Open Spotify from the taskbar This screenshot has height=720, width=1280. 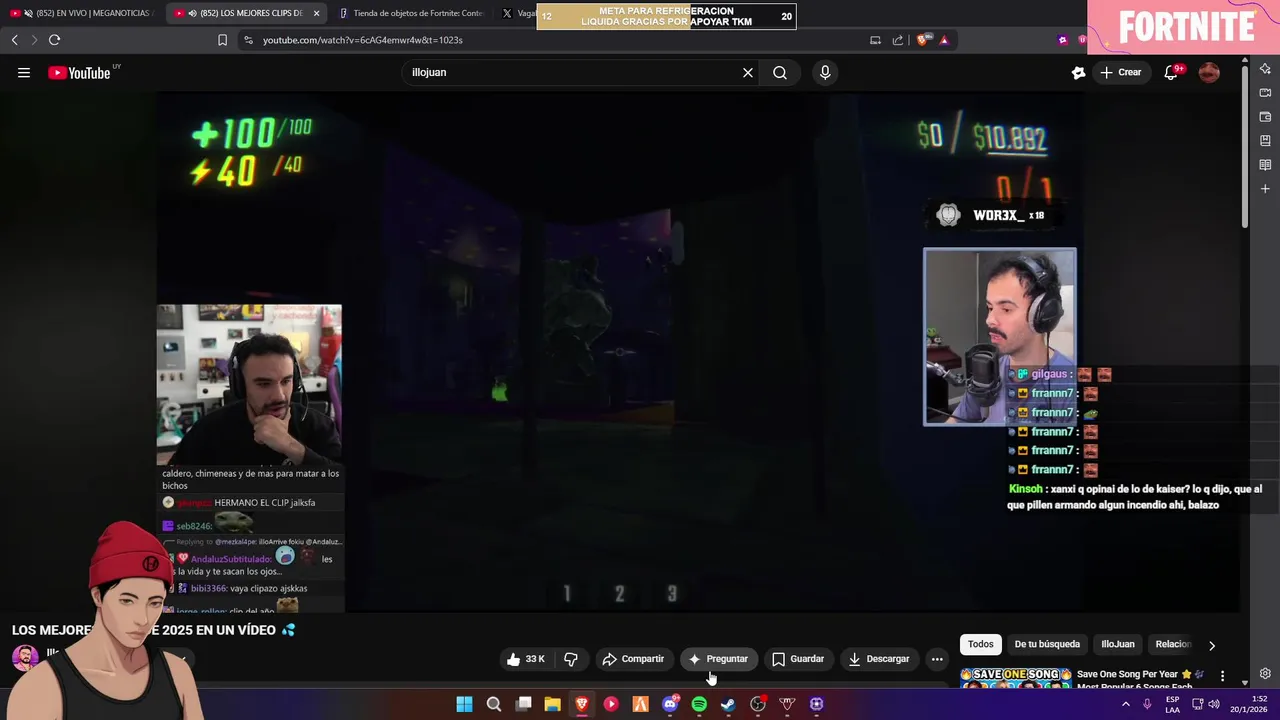(x=699, y=704)
